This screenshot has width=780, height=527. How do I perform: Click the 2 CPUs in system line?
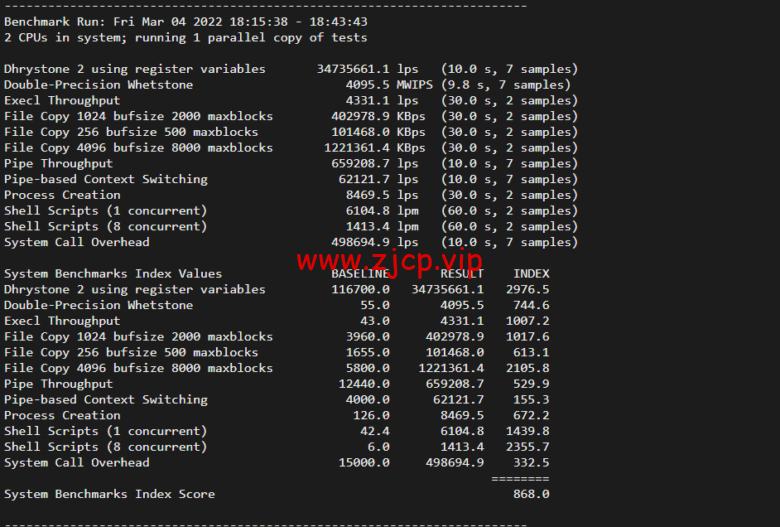(x=186, y=38)
